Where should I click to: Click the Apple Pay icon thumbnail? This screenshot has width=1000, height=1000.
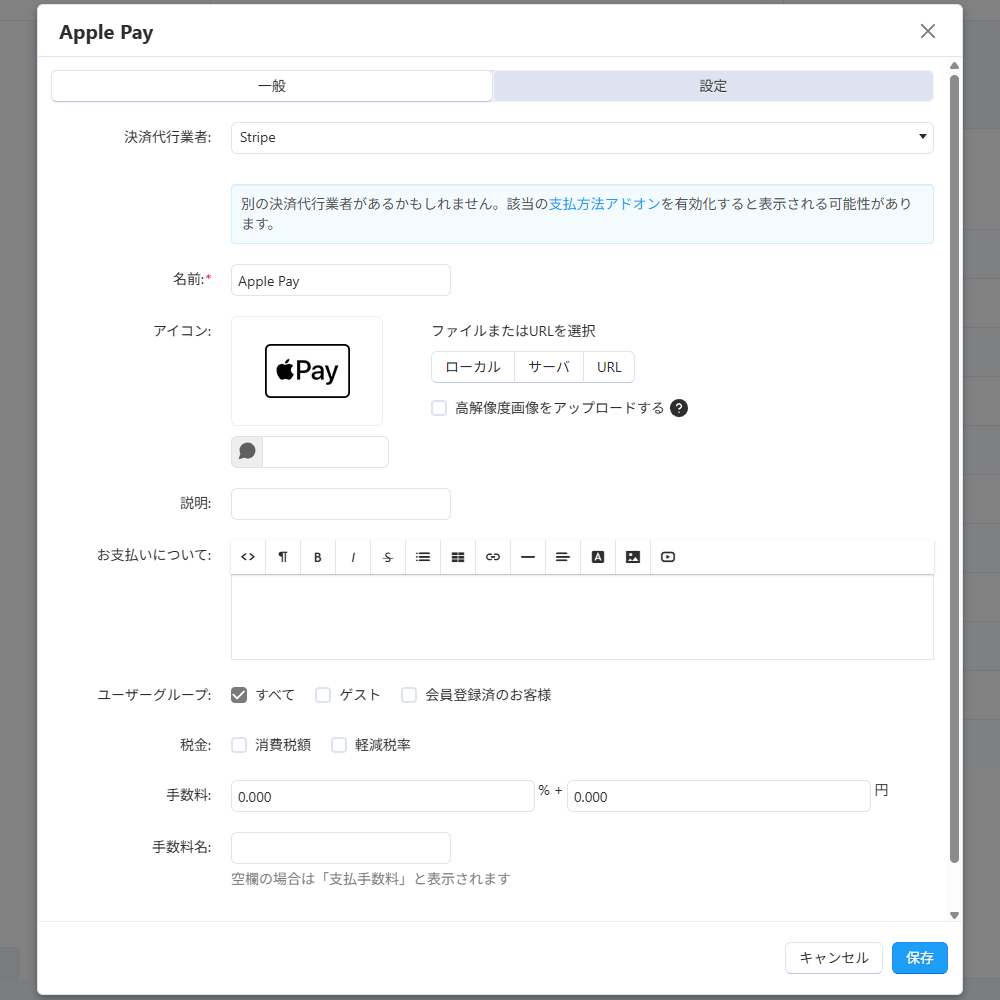(307, 371)
